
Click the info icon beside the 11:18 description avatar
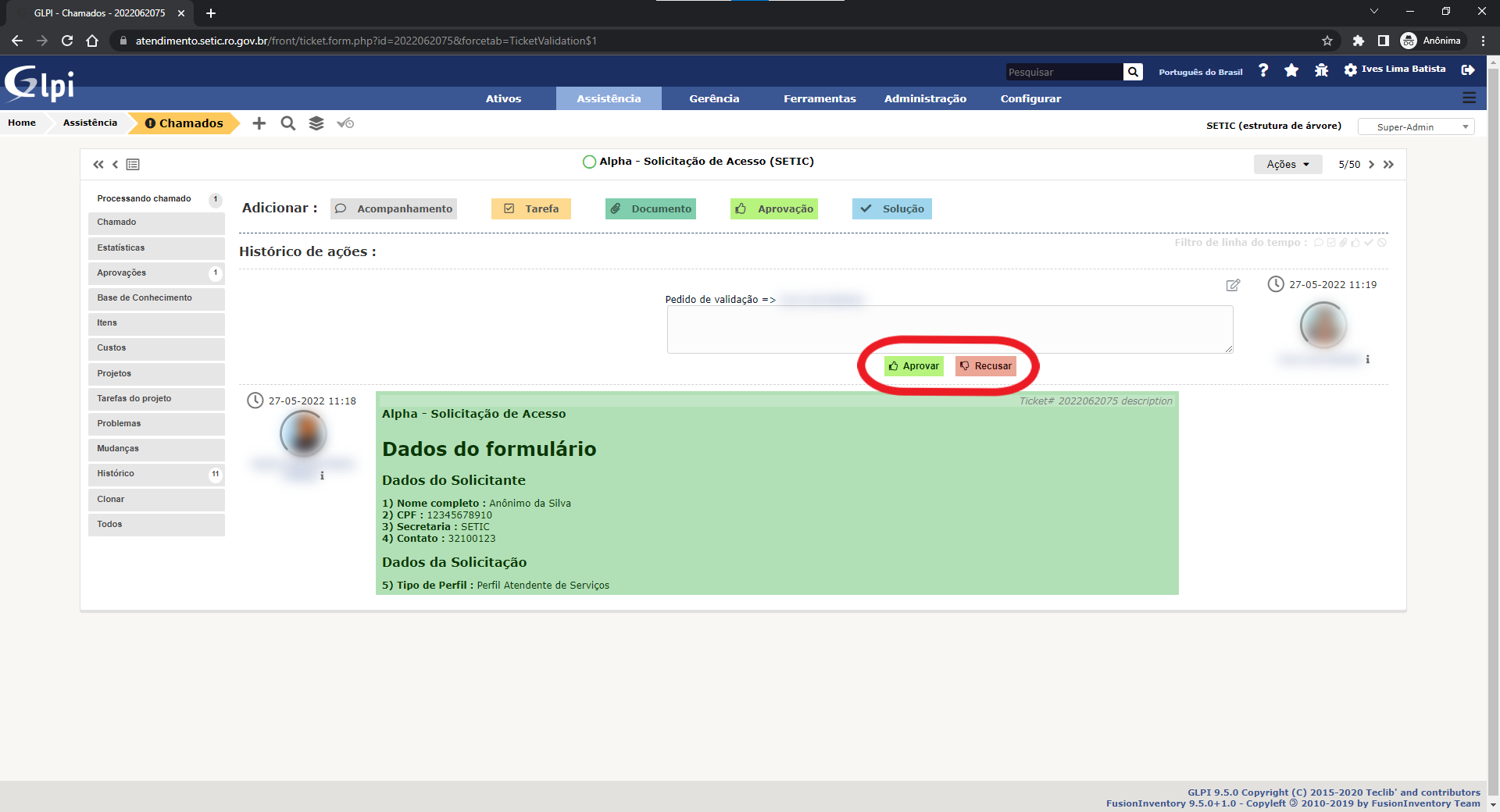322,475
